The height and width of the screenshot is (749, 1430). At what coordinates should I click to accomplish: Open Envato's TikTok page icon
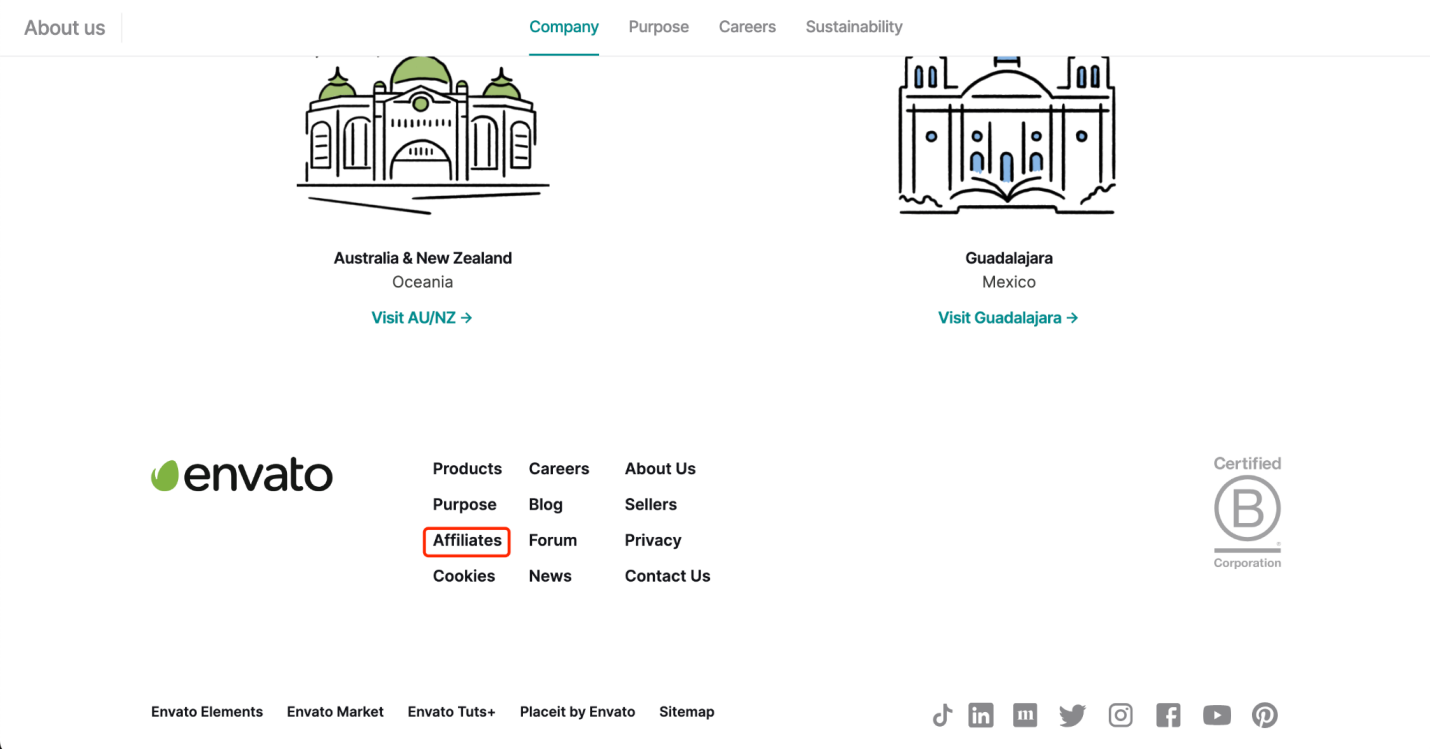942,715
